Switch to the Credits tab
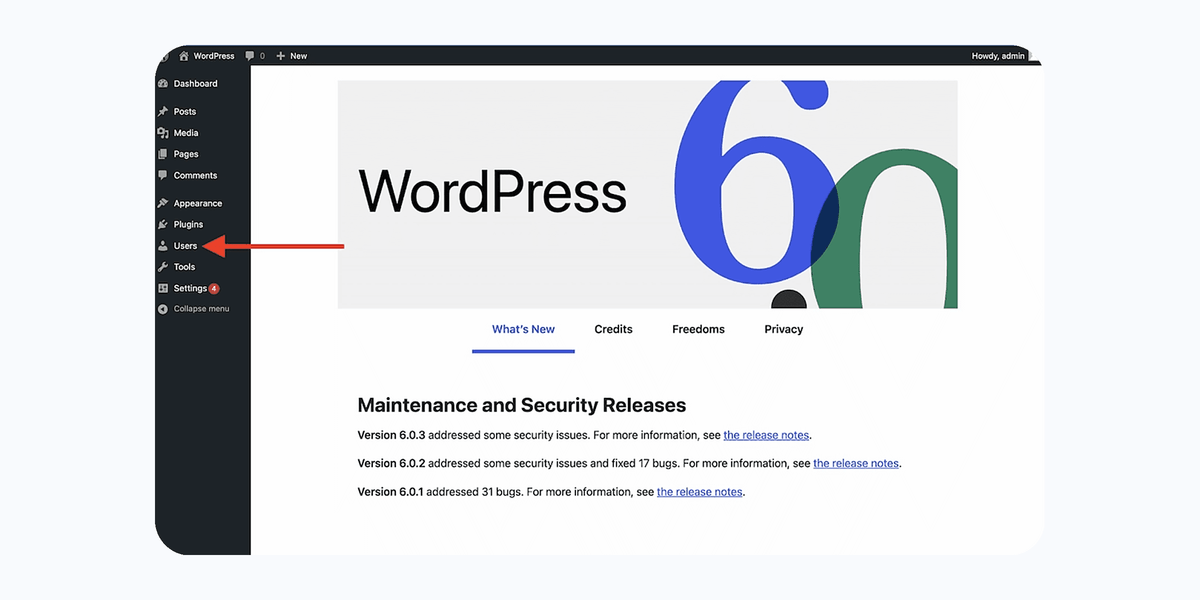1200x600 pixels. 613,329
